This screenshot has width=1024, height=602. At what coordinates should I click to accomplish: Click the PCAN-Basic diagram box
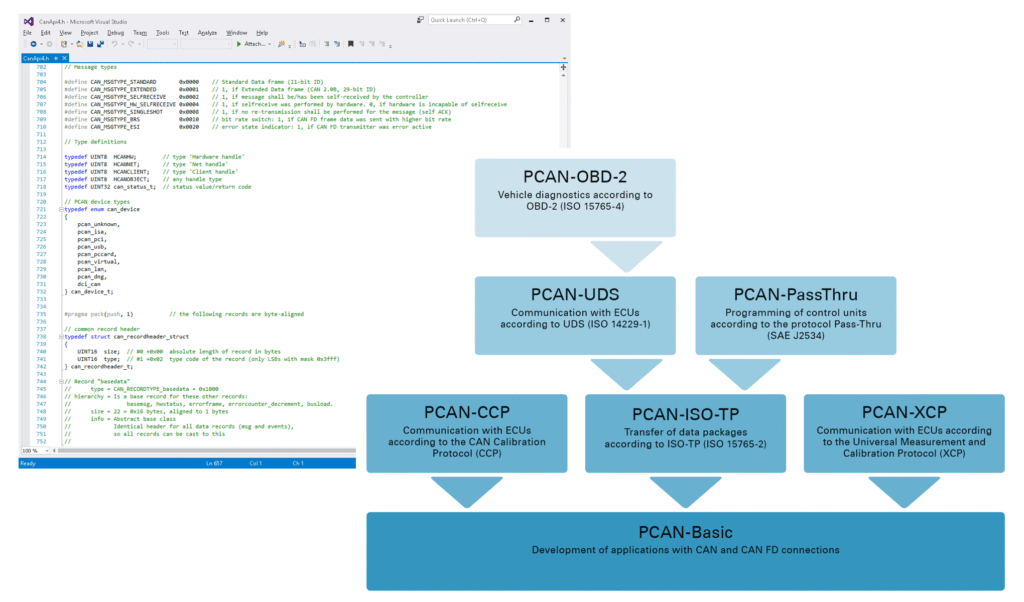pos(685,550)
